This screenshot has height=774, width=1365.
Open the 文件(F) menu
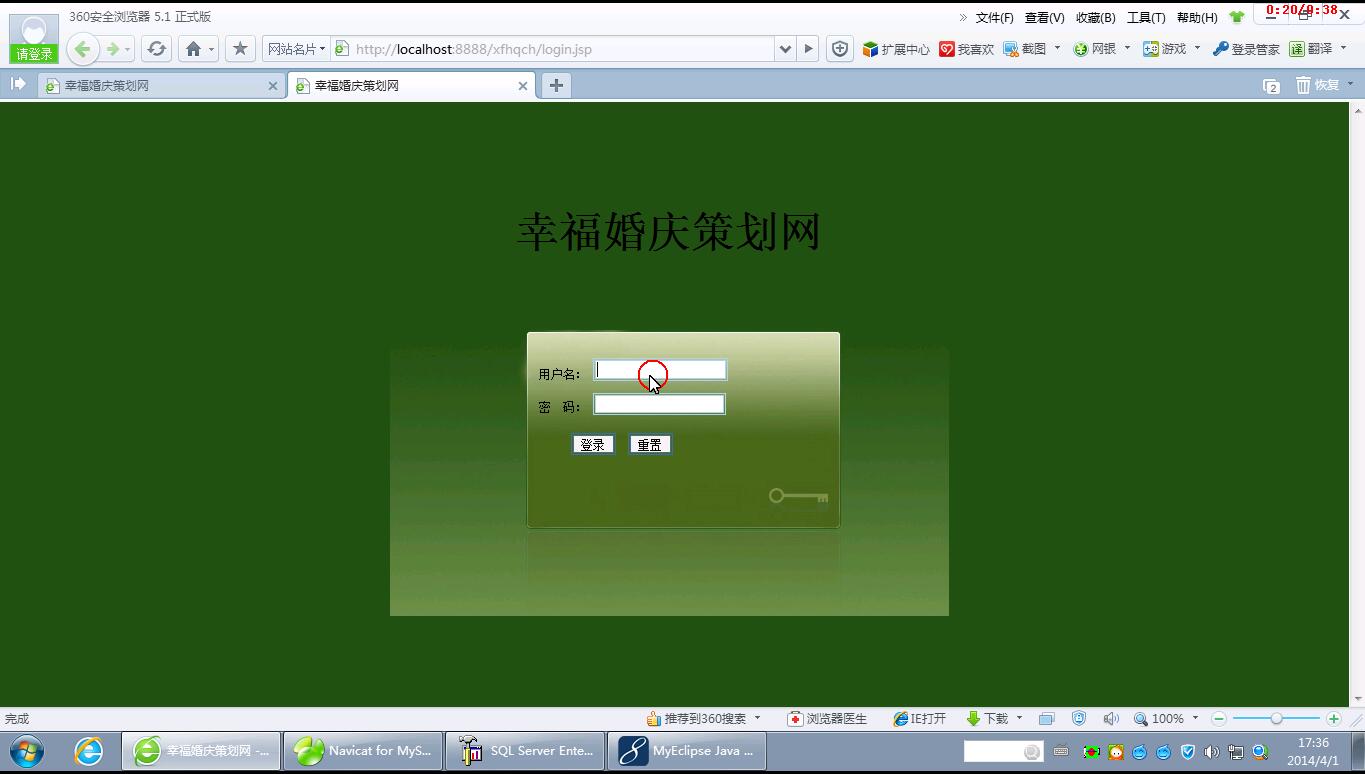tap(994, 18)
